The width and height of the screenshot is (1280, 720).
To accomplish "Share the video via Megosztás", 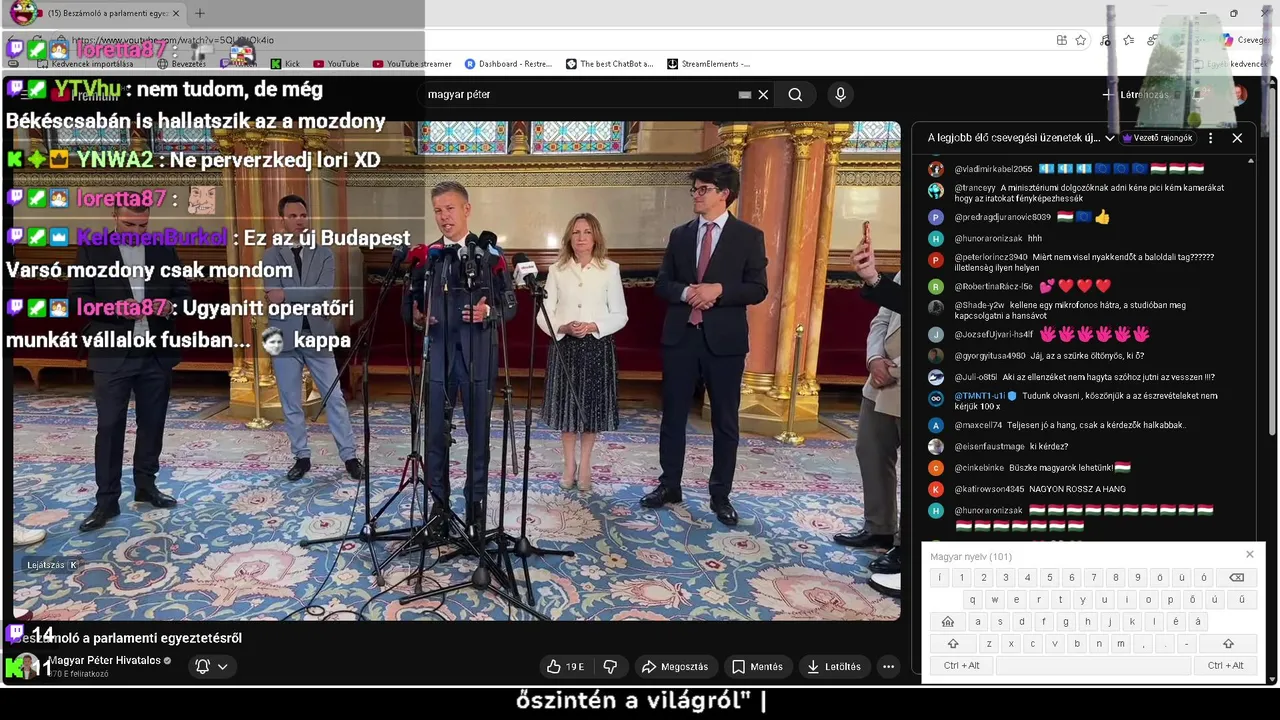I will tap(675, 666).
